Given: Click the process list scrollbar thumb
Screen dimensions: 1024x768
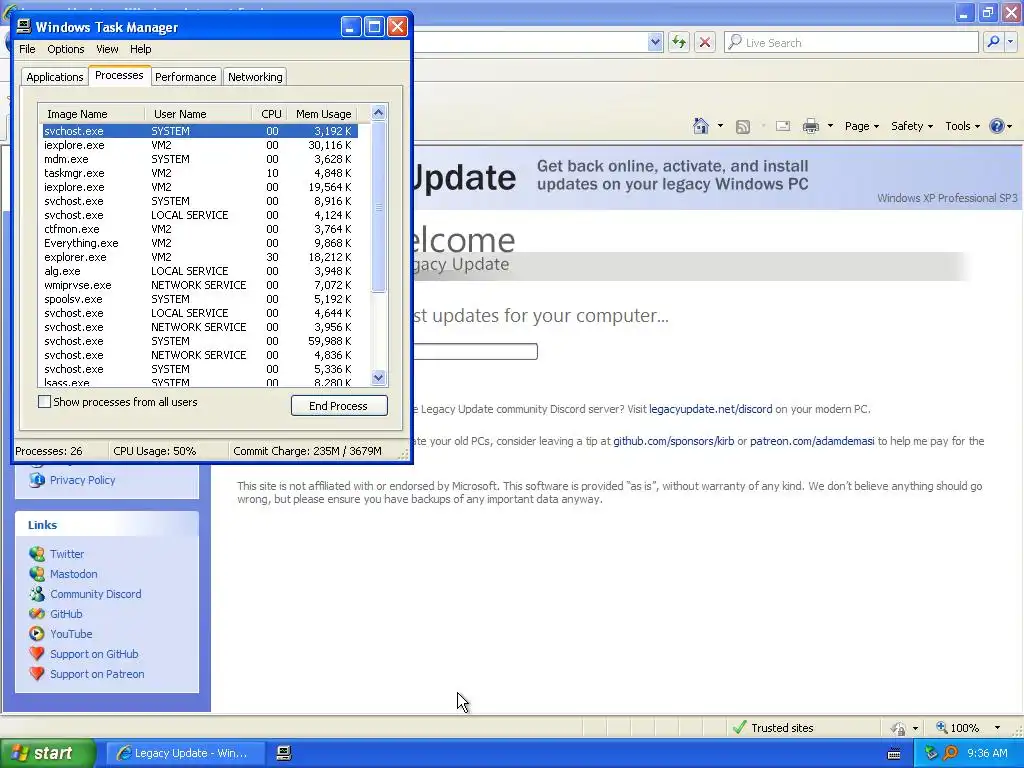Looking at the screenshot, I should coord(379,208).
